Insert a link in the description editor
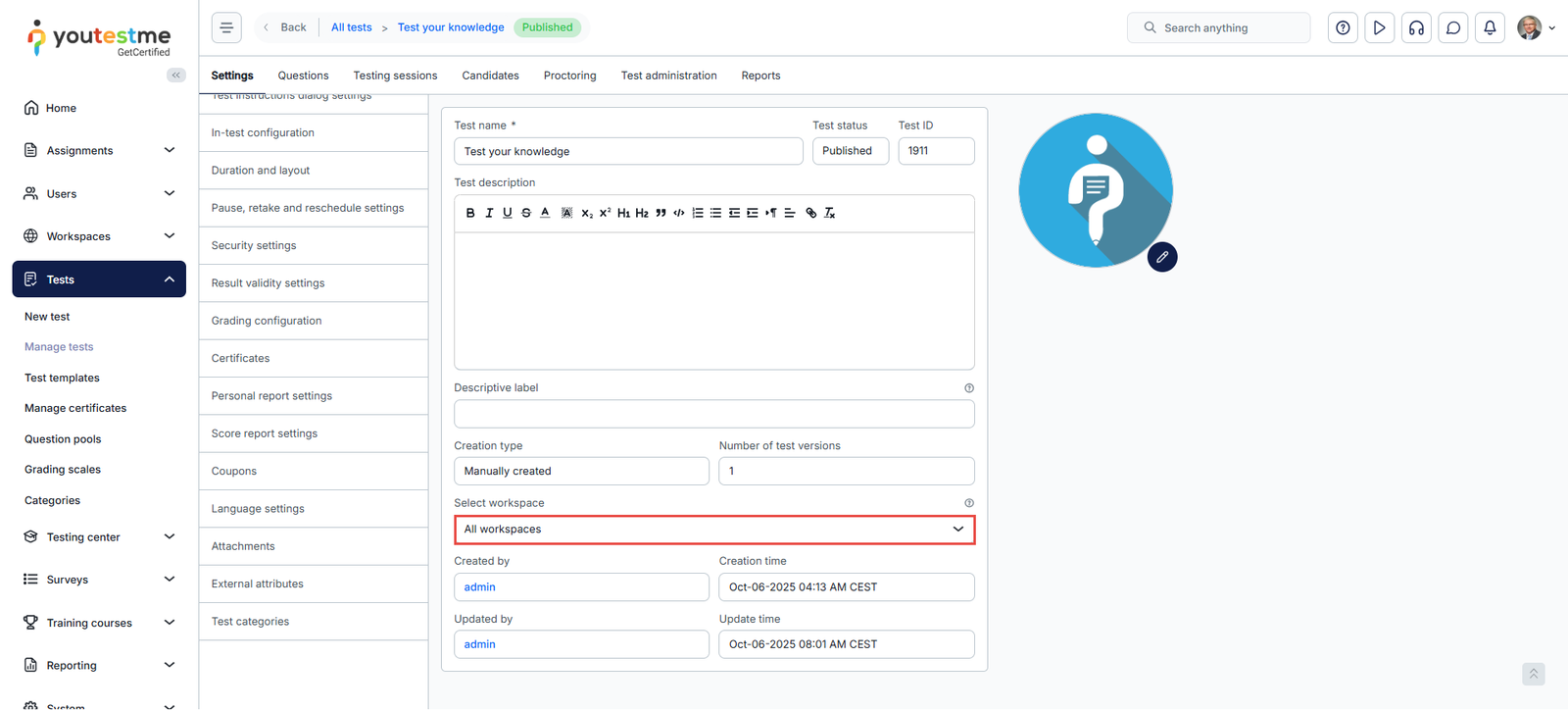This screenshot has height=710, width=1568. 810,213
